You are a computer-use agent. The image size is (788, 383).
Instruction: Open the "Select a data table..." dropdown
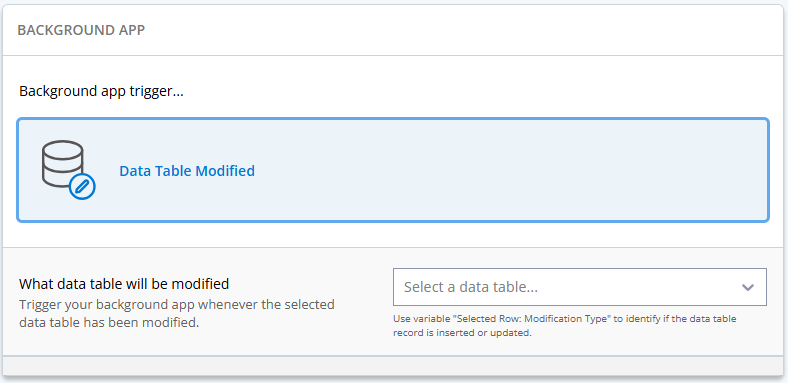580,287
